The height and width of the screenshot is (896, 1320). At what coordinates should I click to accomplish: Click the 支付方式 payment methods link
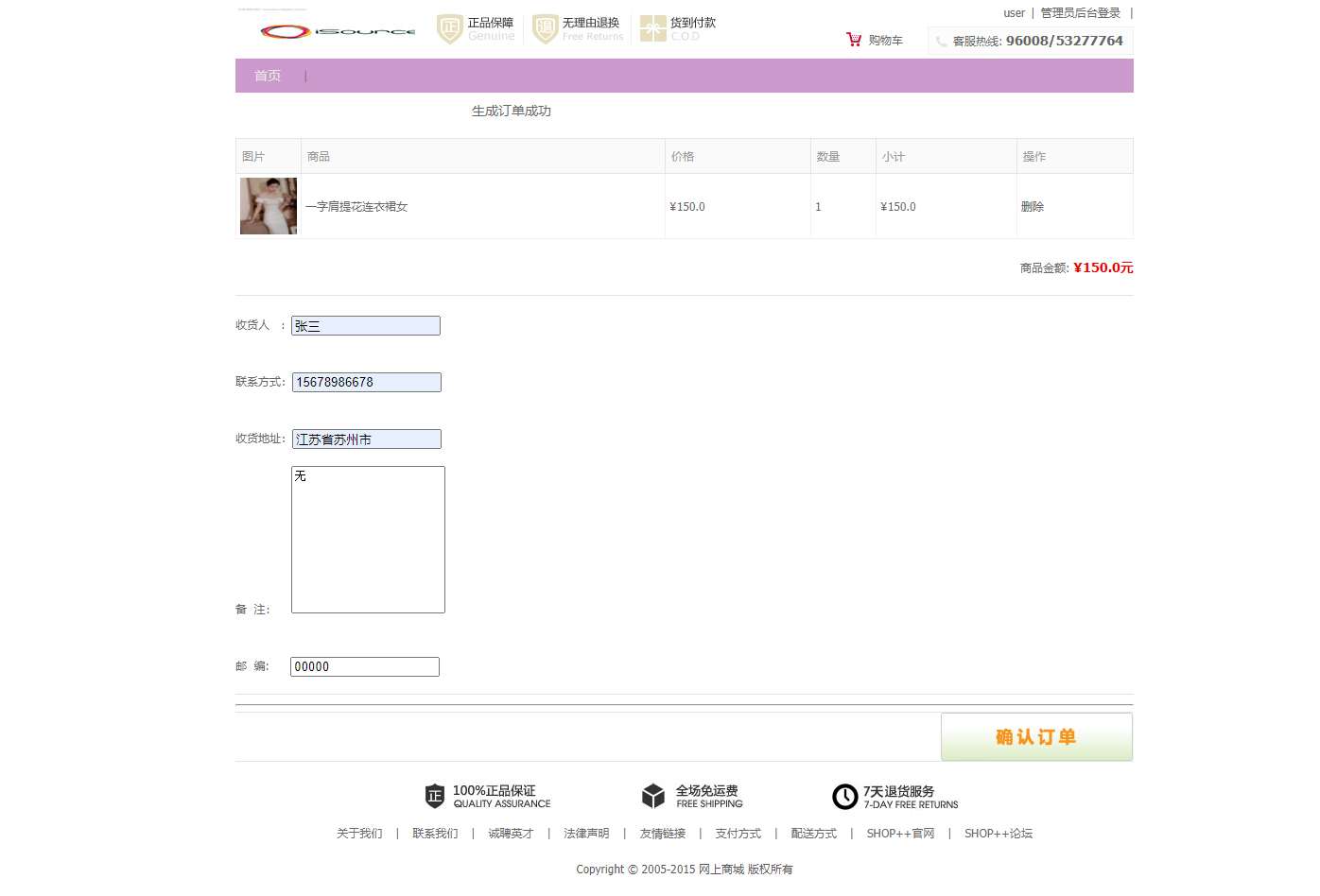[x=738, y=834]
